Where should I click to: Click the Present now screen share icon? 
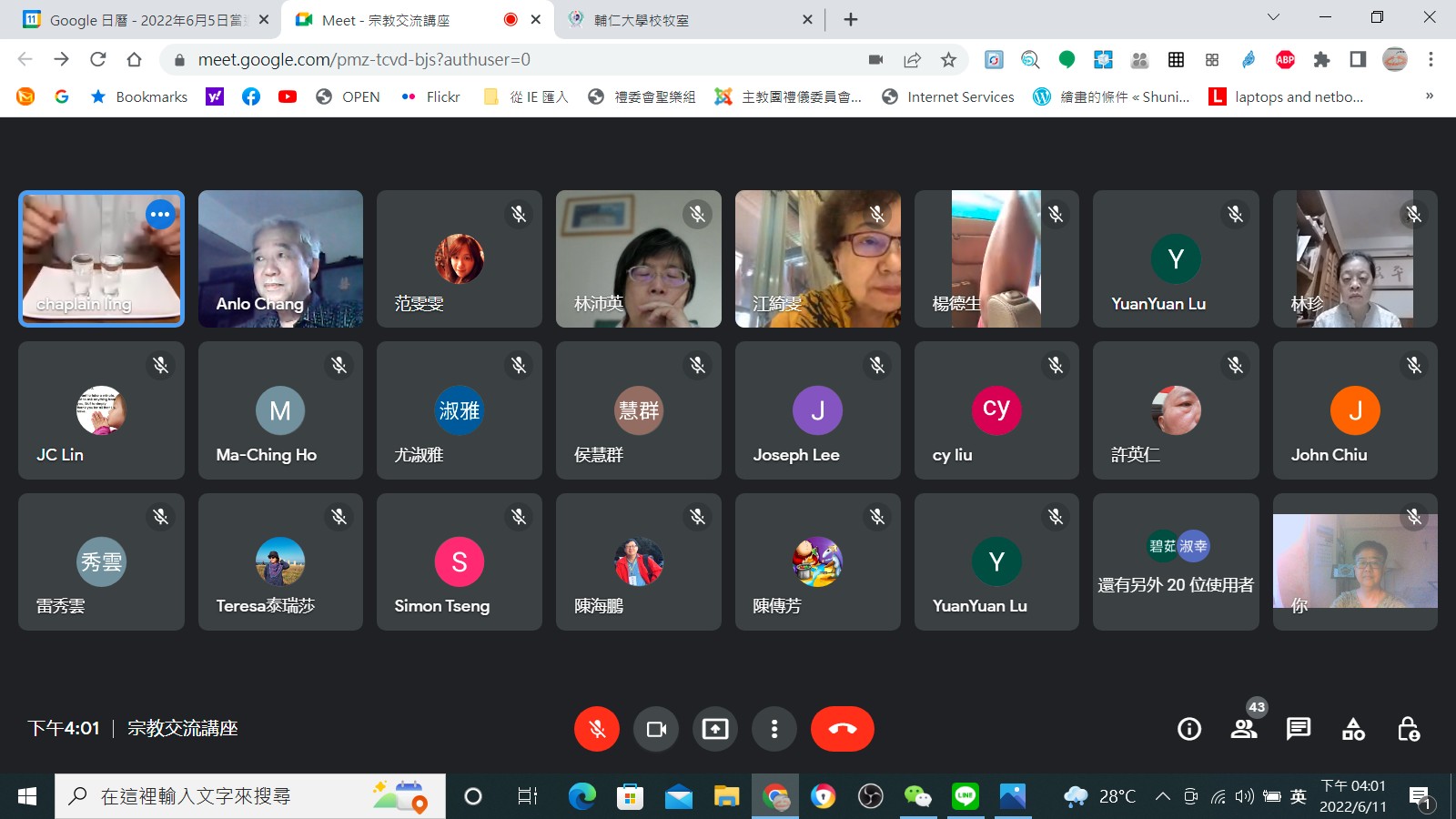[x=715, y=729]
